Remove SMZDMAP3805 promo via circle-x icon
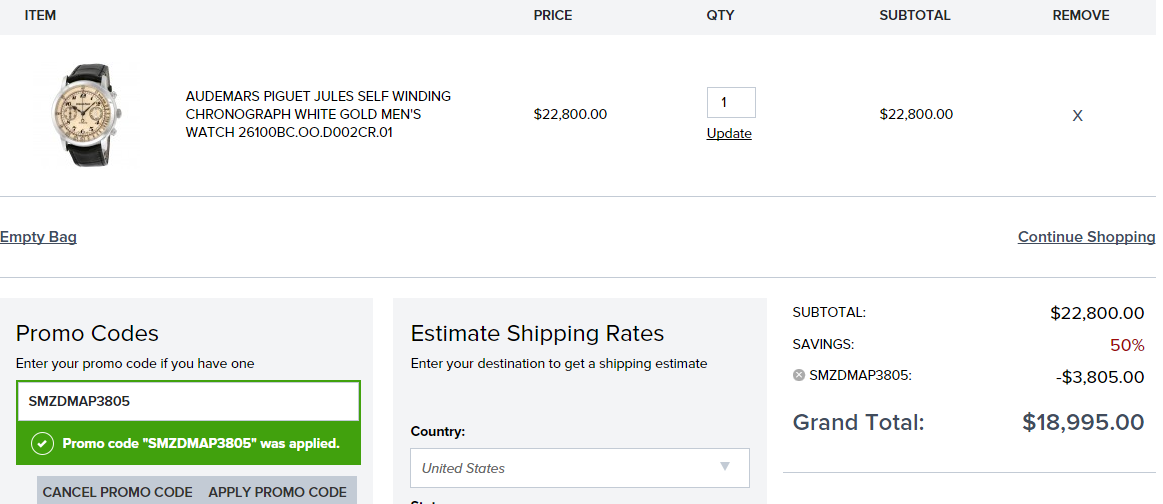The height and width of the screenshot is (504, 1163). click(x=799, y=375)
